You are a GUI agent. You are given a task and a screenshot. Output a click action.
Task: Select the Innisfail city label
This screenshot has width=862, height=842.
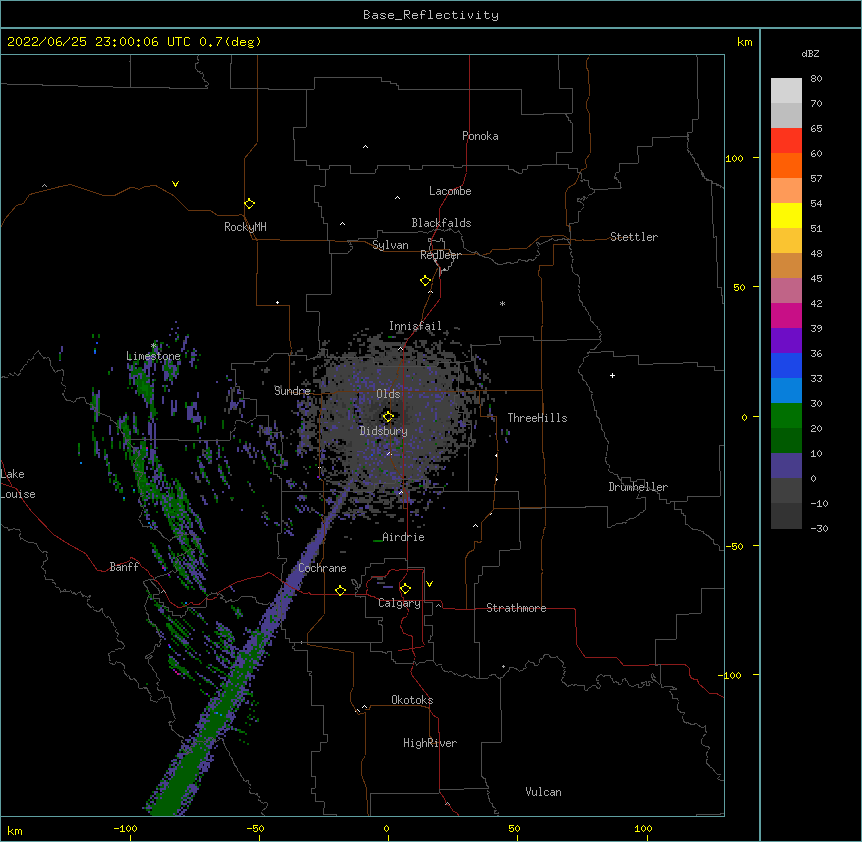(x=415, y=326)
